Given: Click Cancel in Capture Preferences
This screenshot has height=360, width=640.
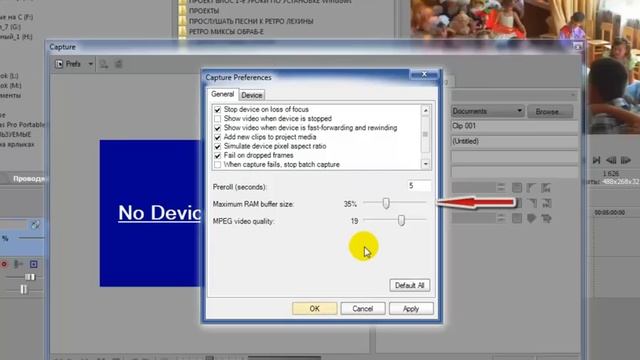Looking at the screenshot, I should pos(362,309).
